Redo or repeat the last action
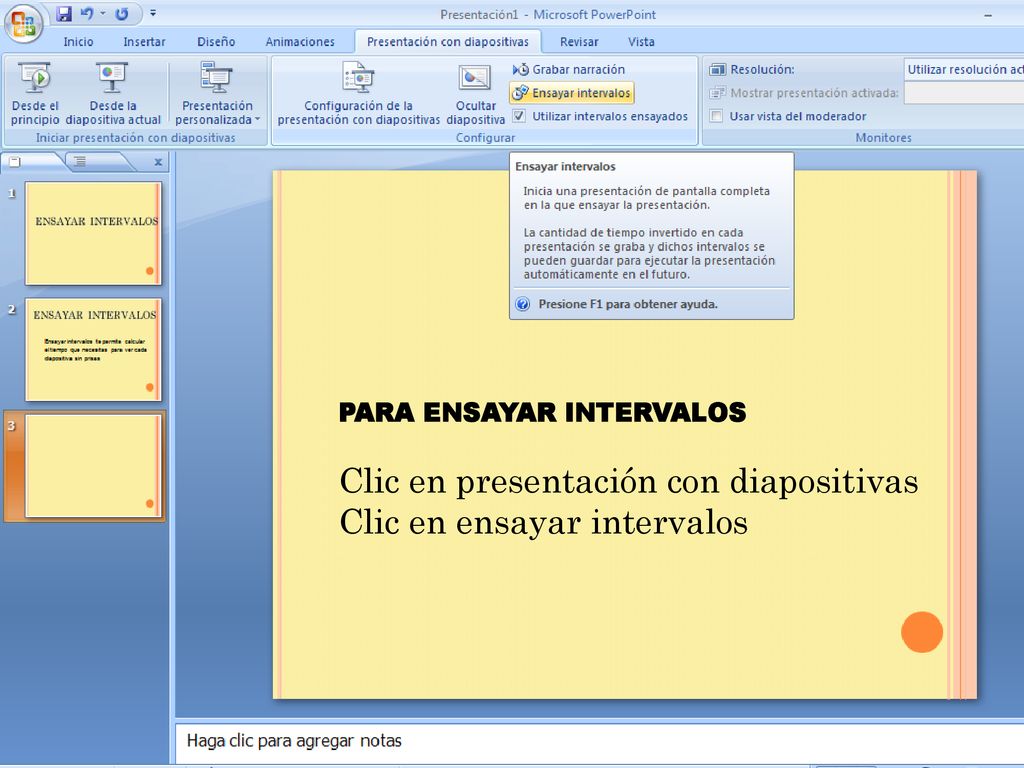Viewport: 1024px width, 768px height. coord(121,14)
